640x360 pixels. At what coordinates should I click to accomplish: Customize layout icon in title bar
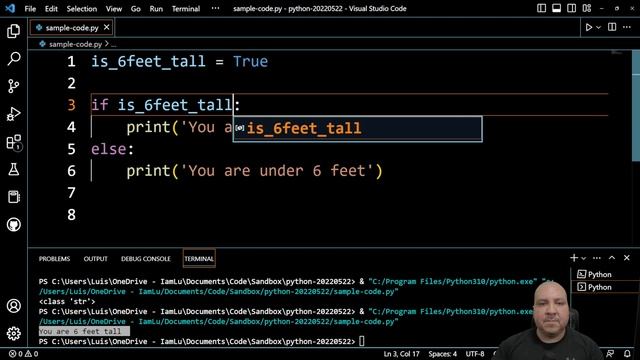pos(587,8)
